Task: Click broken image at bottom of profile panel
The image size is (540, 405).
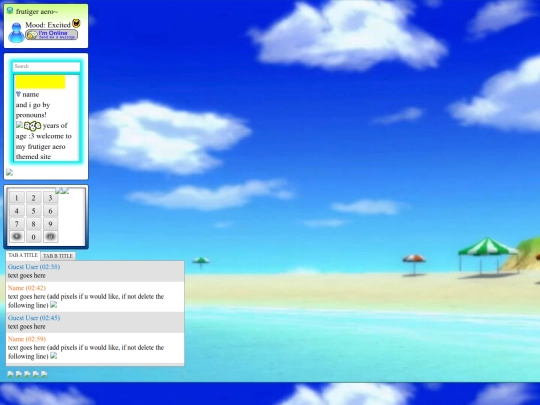Action: 9,172
